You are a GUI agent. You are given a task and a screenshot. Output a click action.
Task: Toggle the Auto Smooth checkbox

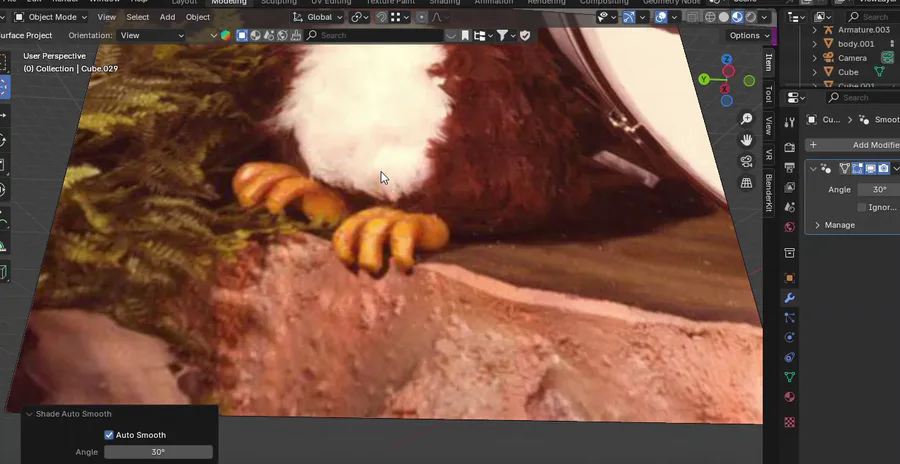[x=108, y=435]
